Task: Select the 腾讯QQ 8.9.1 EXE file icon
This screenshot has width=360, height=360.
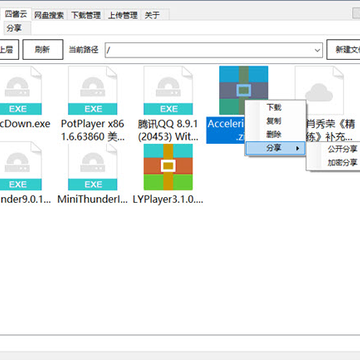Action: [168, 91]
